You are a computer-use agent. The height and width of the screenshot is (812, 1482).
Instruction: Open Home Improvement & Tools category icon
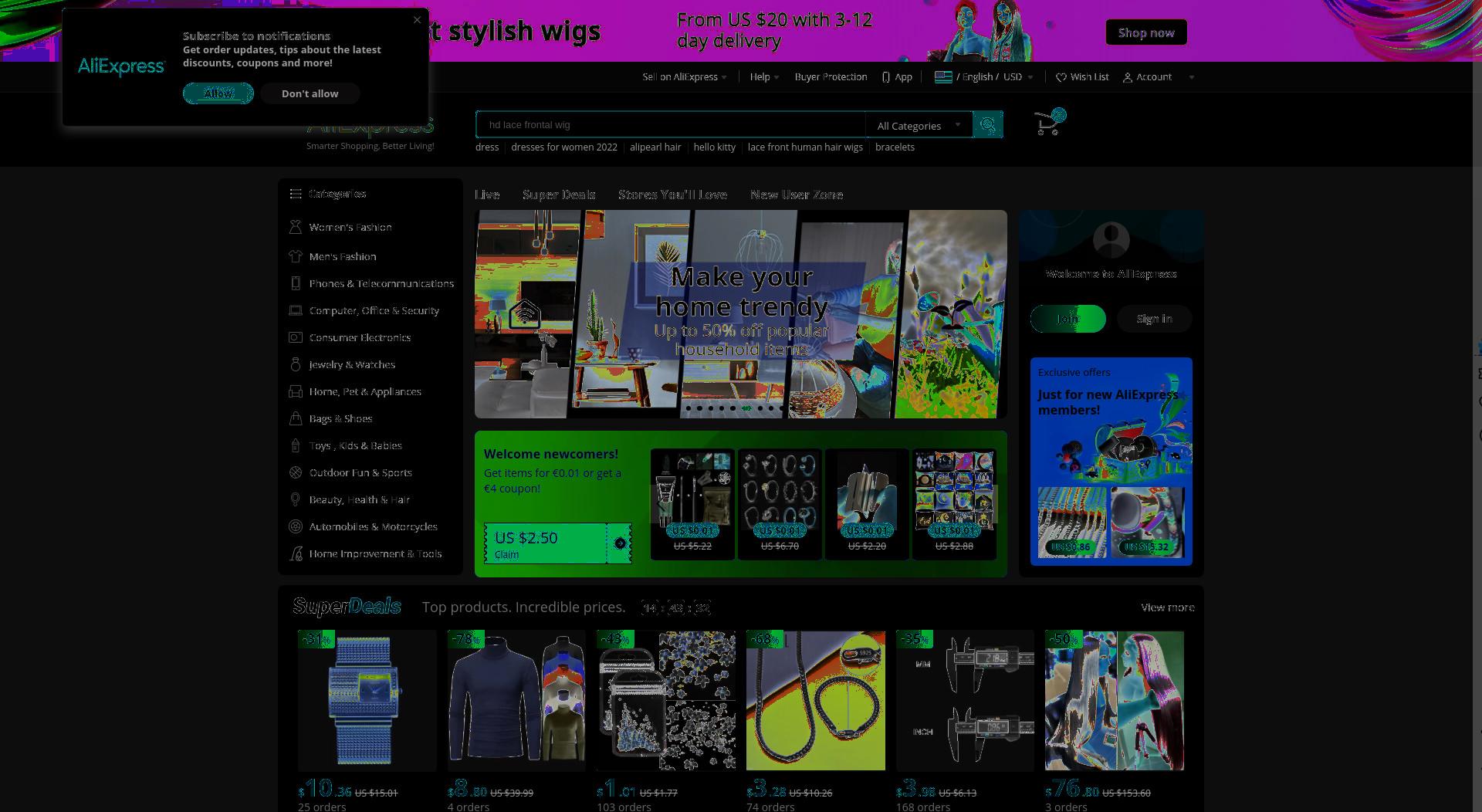click(x=295, y=553)
